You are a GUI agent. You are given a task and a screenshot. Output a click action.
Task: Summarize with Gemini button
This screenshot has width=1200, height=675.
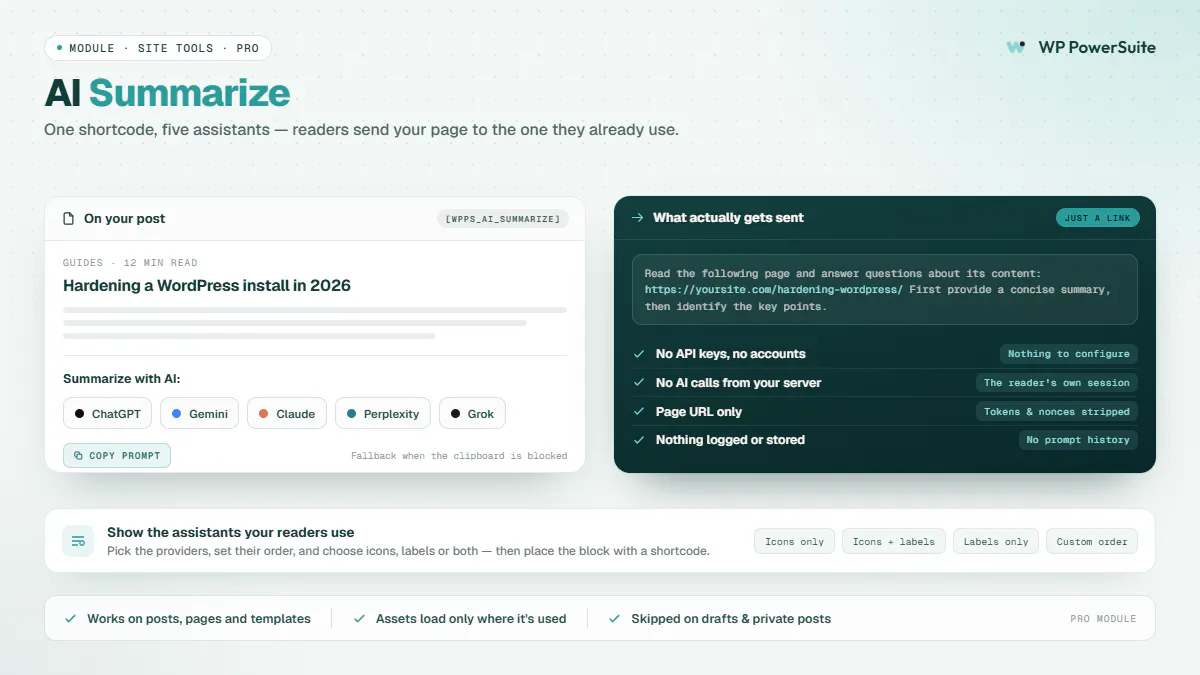[x=199, y=413]
